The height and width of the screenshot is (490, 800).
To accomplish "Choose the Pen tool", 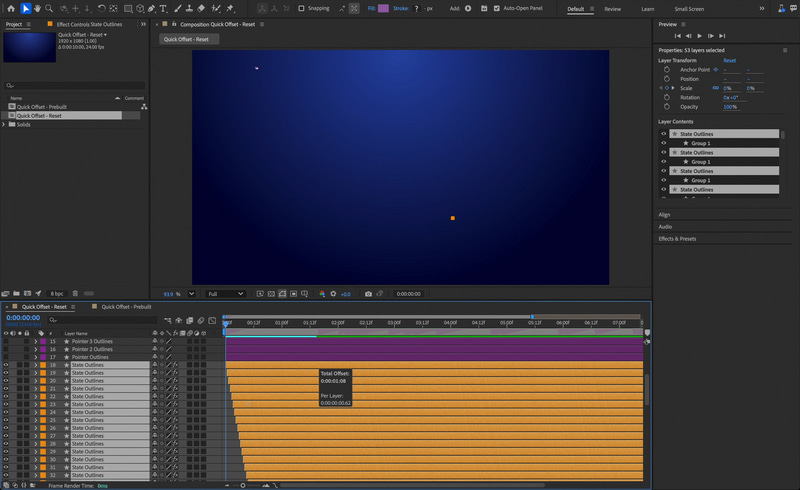I will 151,8.
